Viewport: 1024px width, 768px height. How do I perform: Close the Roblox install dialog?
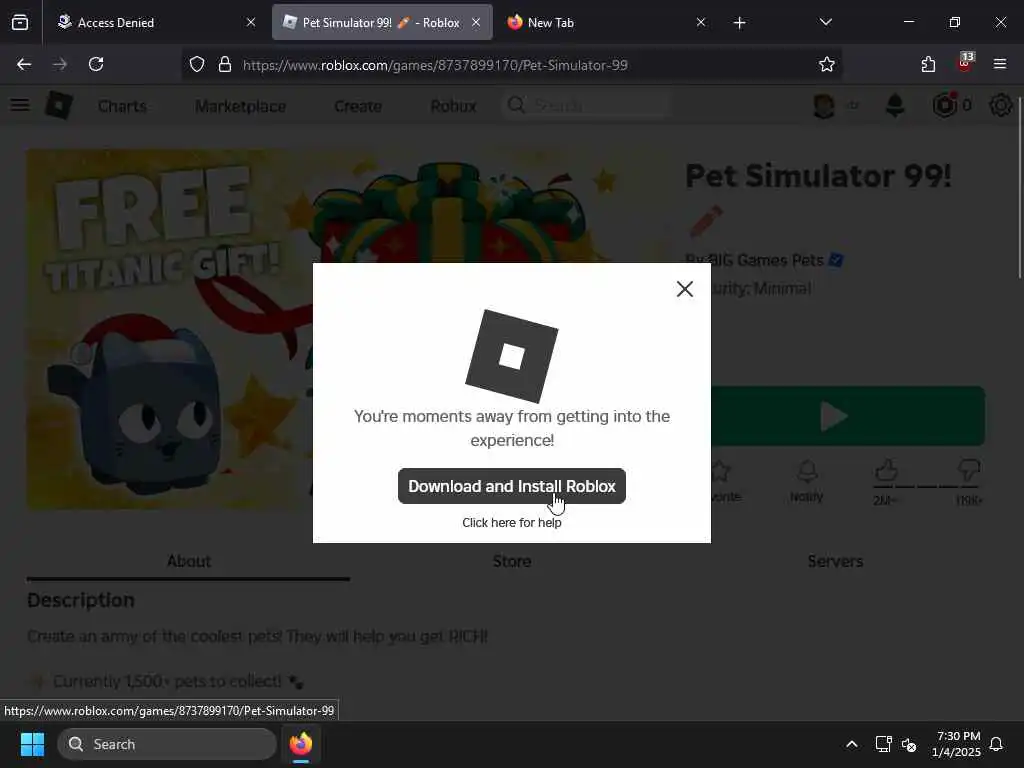tap(684, 289)
